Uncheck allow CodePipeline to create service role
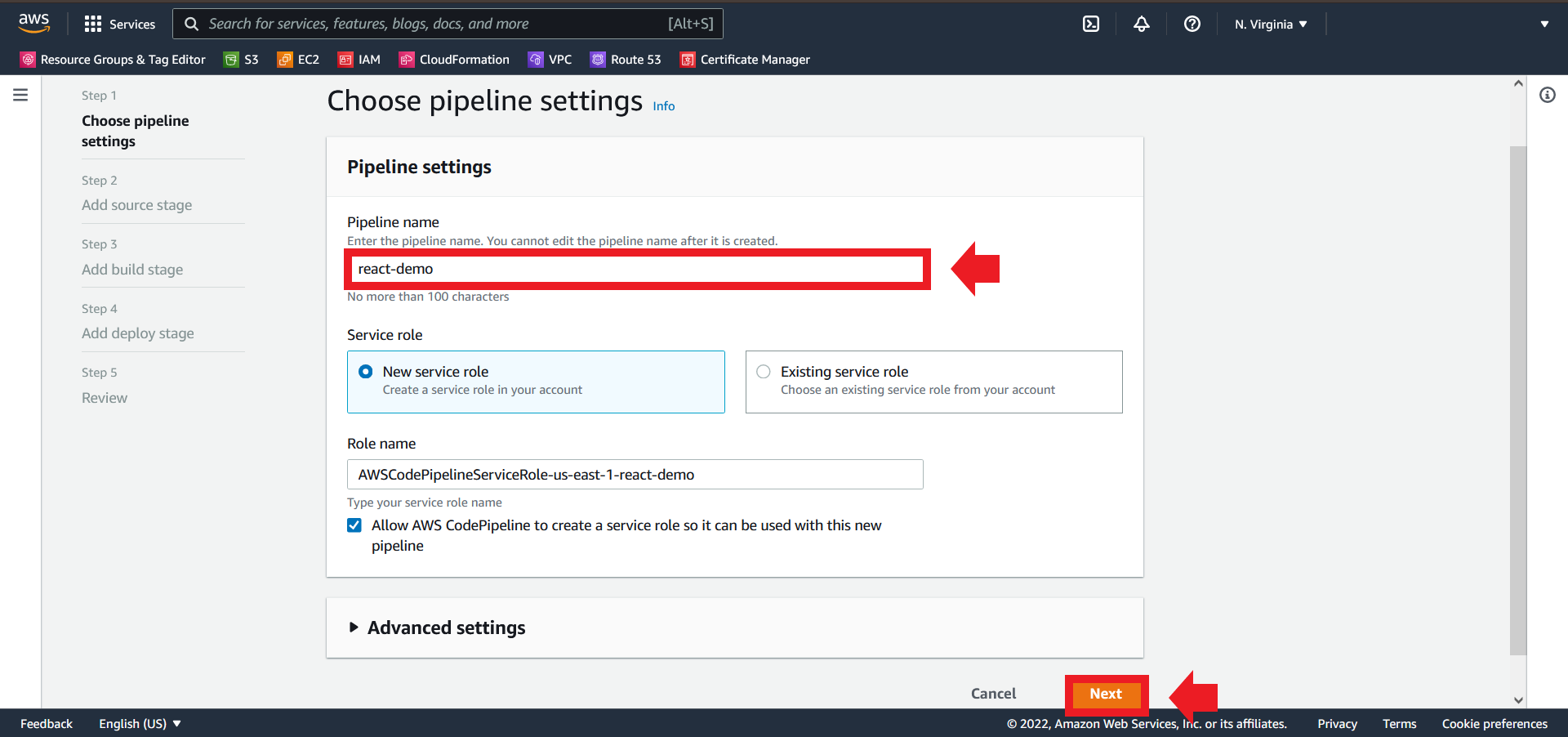The width and height of the screenshot is (1568, 737). click(x=354, y=525)
